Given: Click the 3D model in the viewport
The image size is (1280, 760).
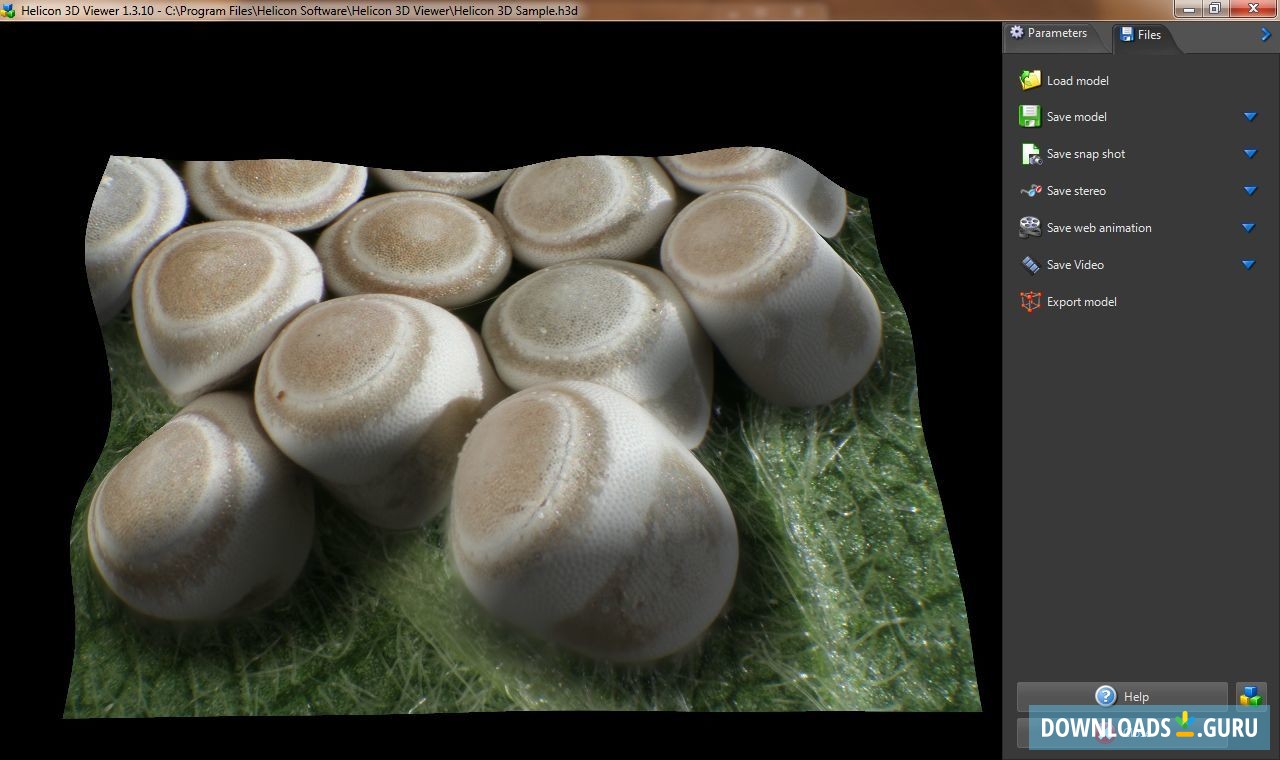Looking at the screenshot, I should [x=500, y=430].
